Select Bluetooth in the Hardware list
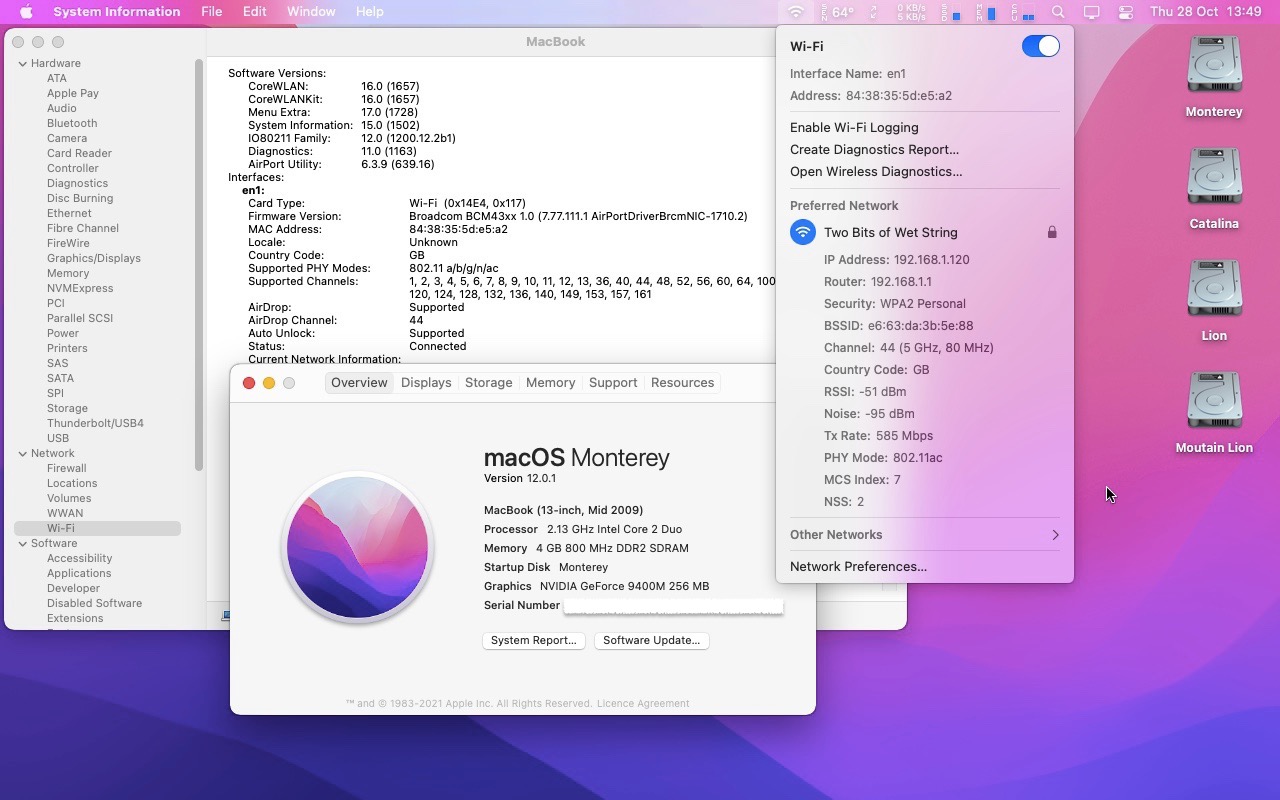Image resolution: width=1280 pixels, height=800 pixels. [72, 123]
